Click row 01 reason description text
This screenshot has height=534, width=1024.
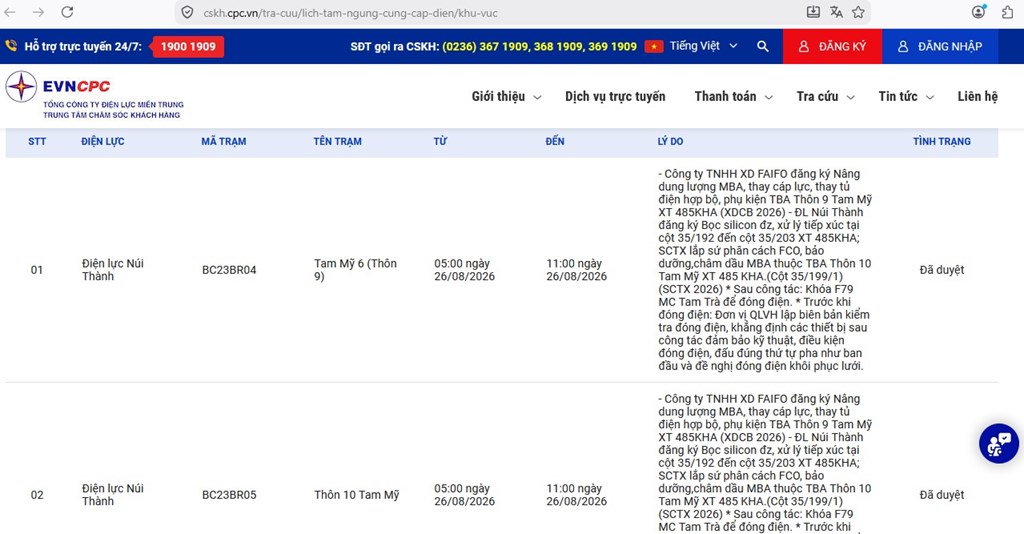(765, 270)
